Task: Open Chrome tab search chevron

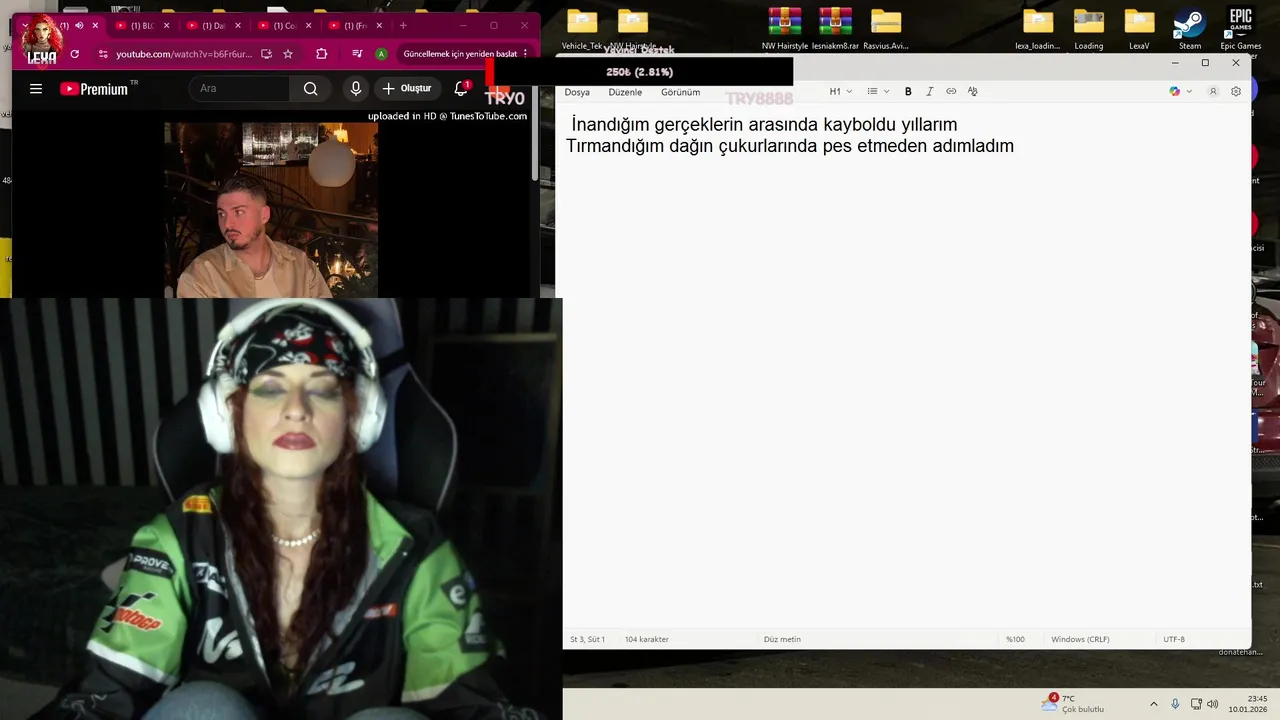Action: tap(25, 25)
